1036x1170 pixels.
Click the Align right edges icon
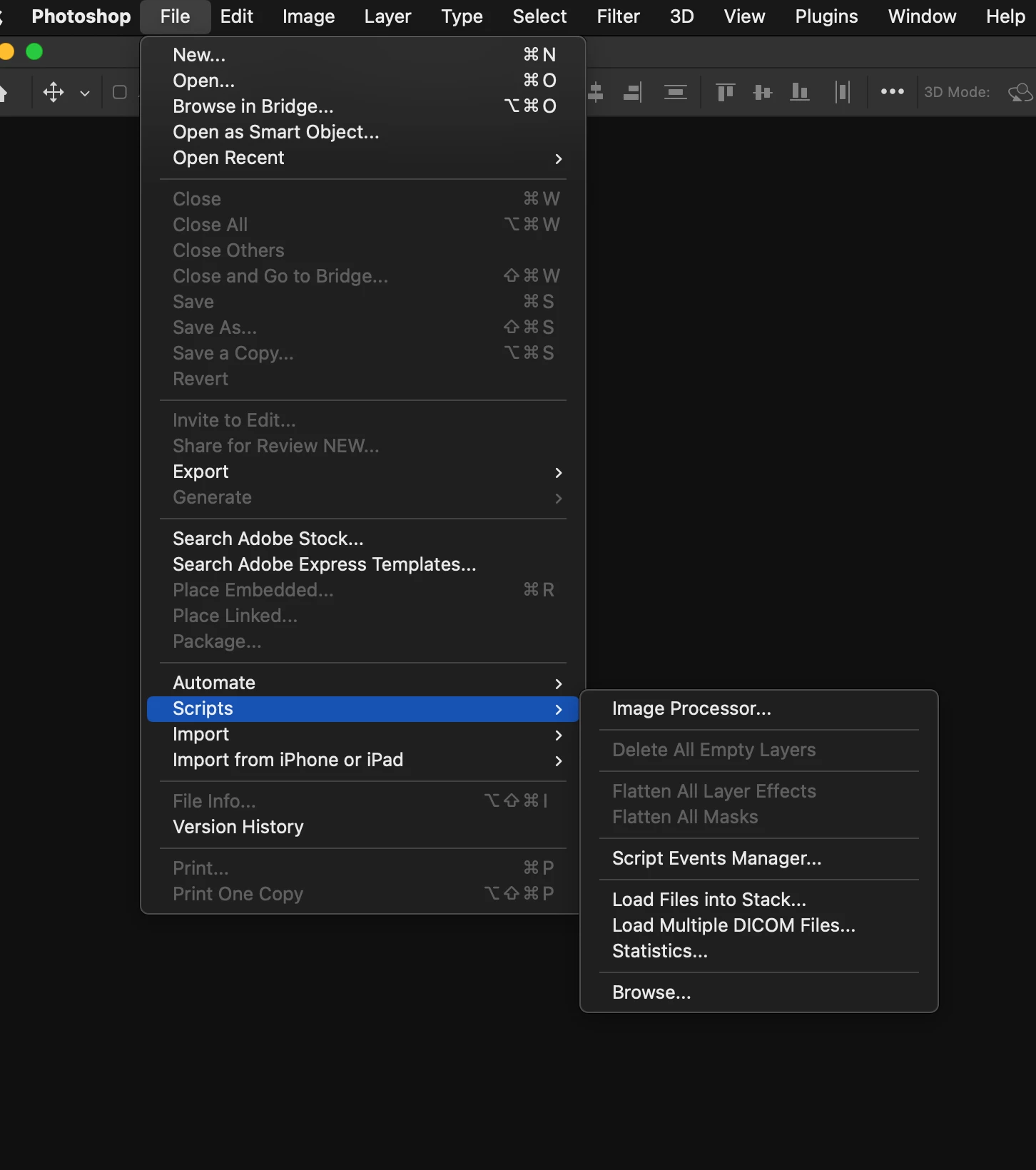click(632, 92)
